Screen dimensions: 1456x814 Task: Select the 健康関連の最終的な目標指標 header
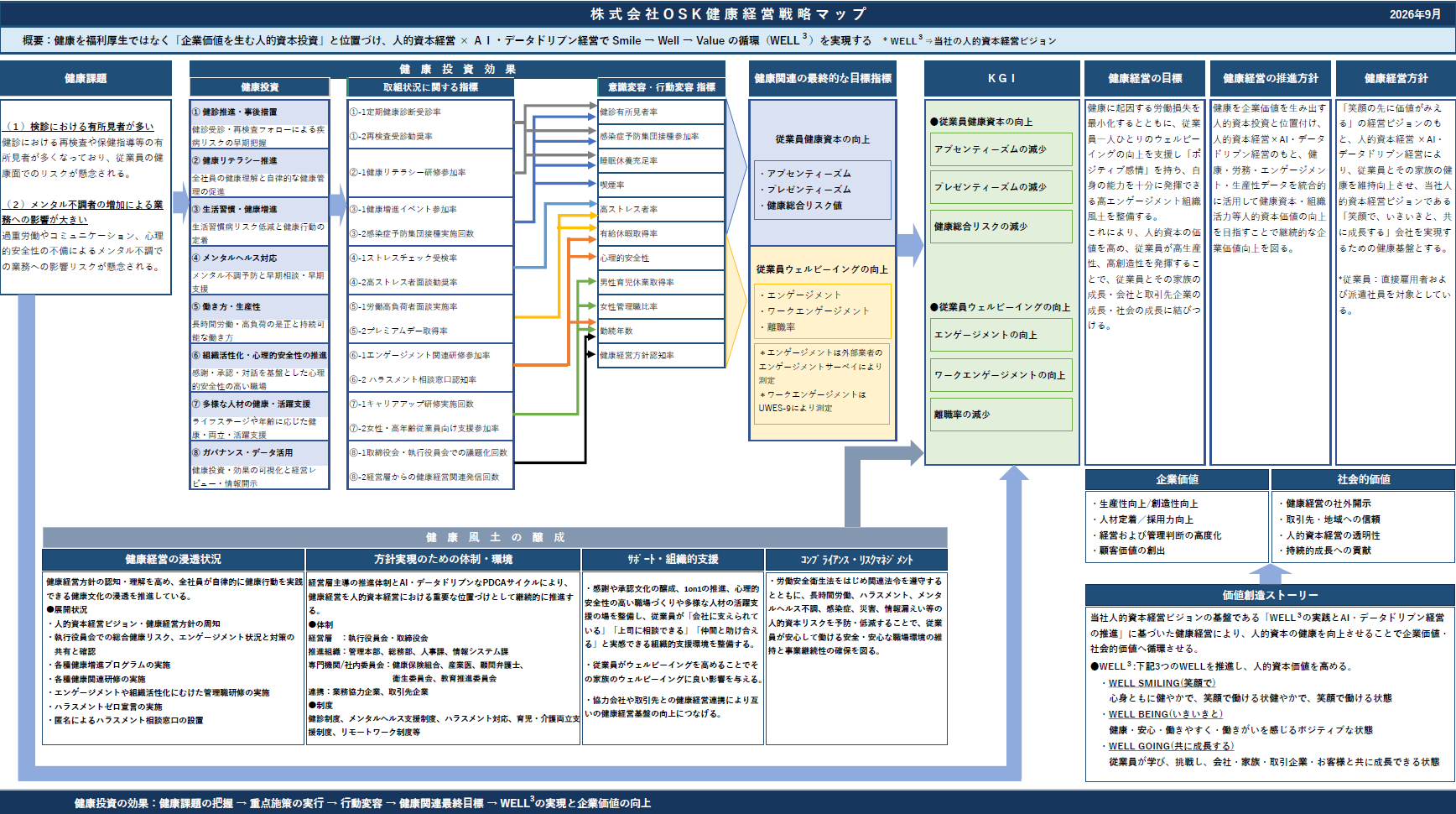coord(822,78)
